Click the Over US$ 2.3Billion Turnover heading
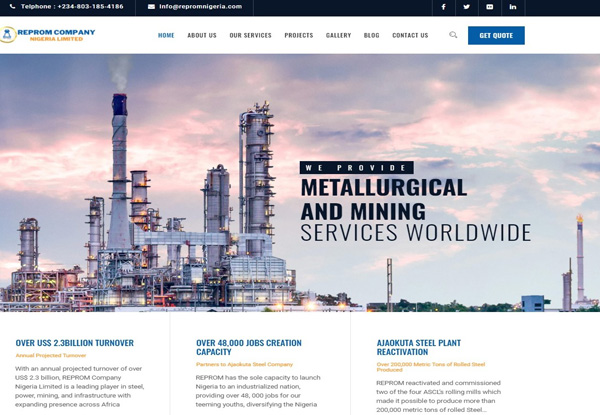The image size is (600, 415). coord(74,343)
